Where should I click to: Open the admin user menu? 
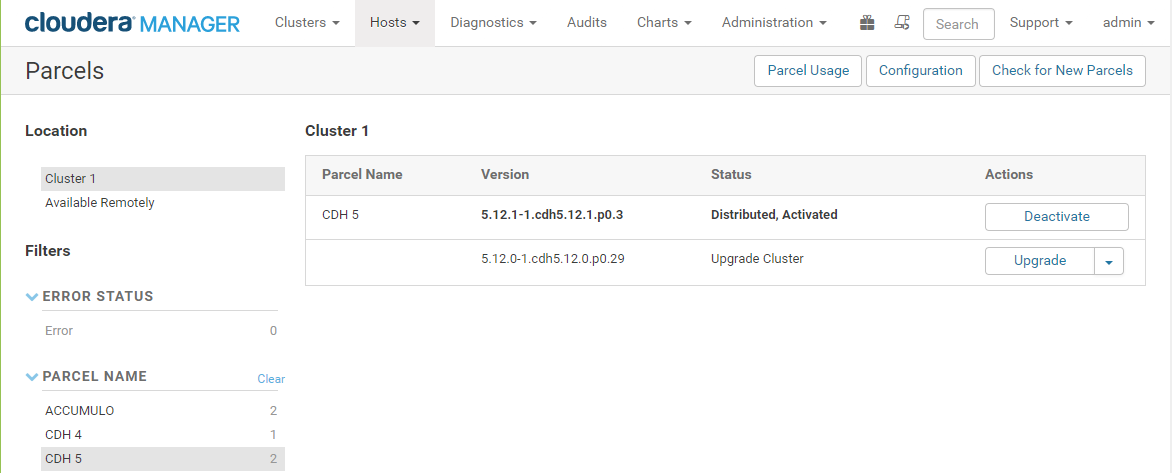click(1129, 23)
